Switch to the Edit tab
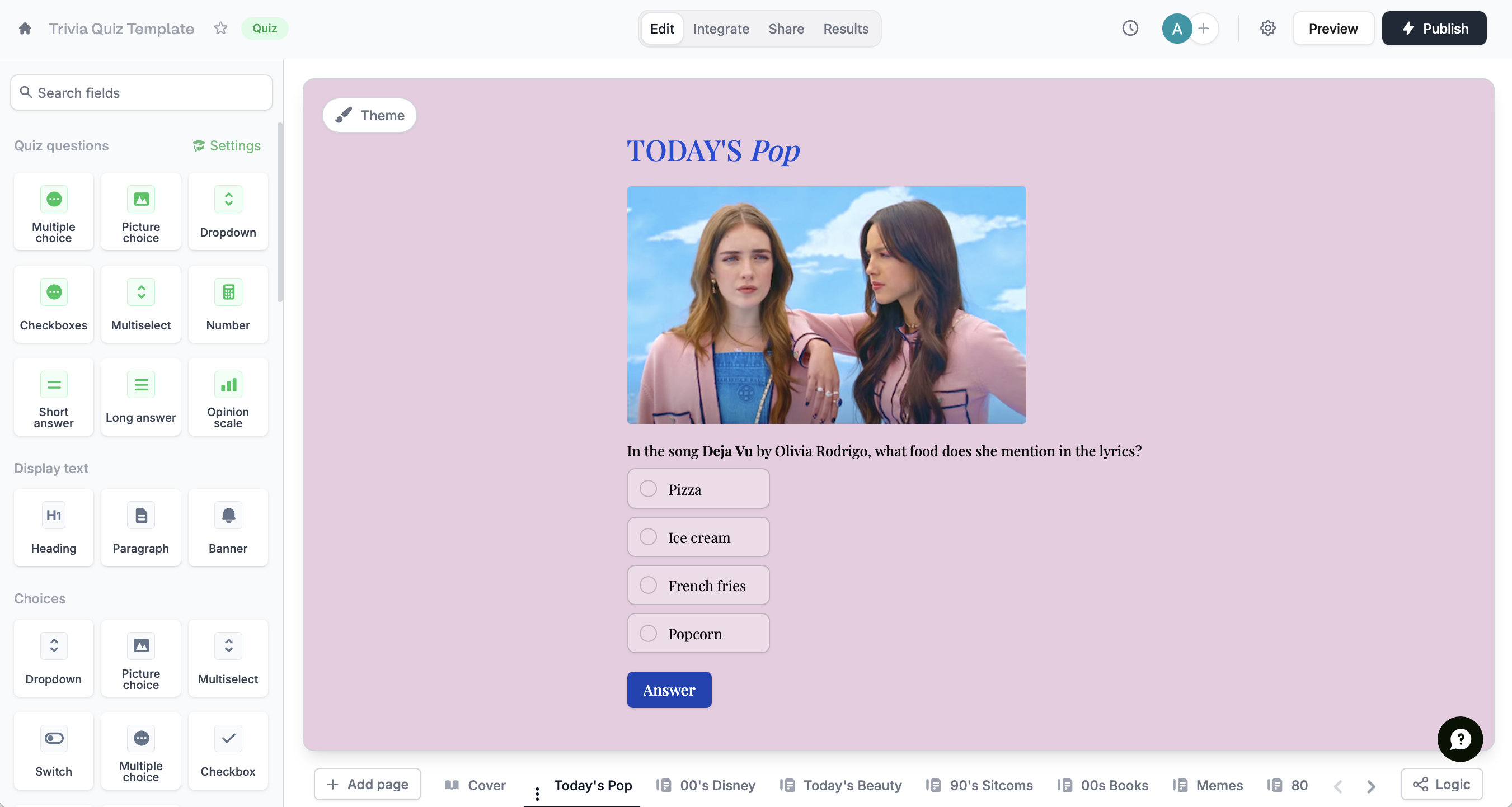 click(x=662, y=28)
